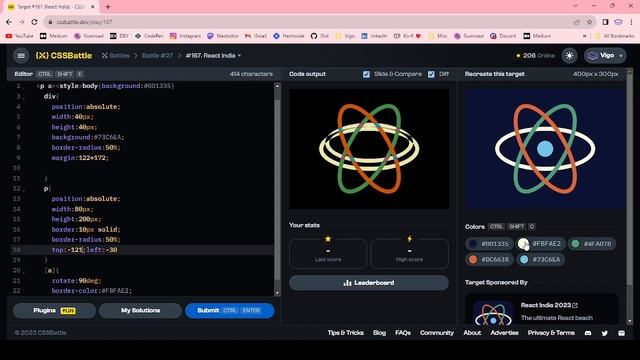The width and height of the screenshot is (640, 360).
Task: Copy color #FBFAE2 swatch
Action: point(541,244)
